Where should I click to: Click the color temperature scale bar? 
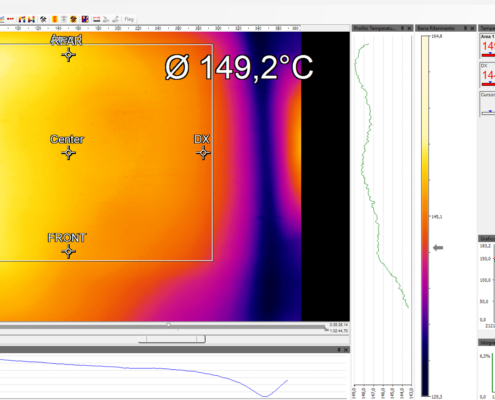click(425, 216)
